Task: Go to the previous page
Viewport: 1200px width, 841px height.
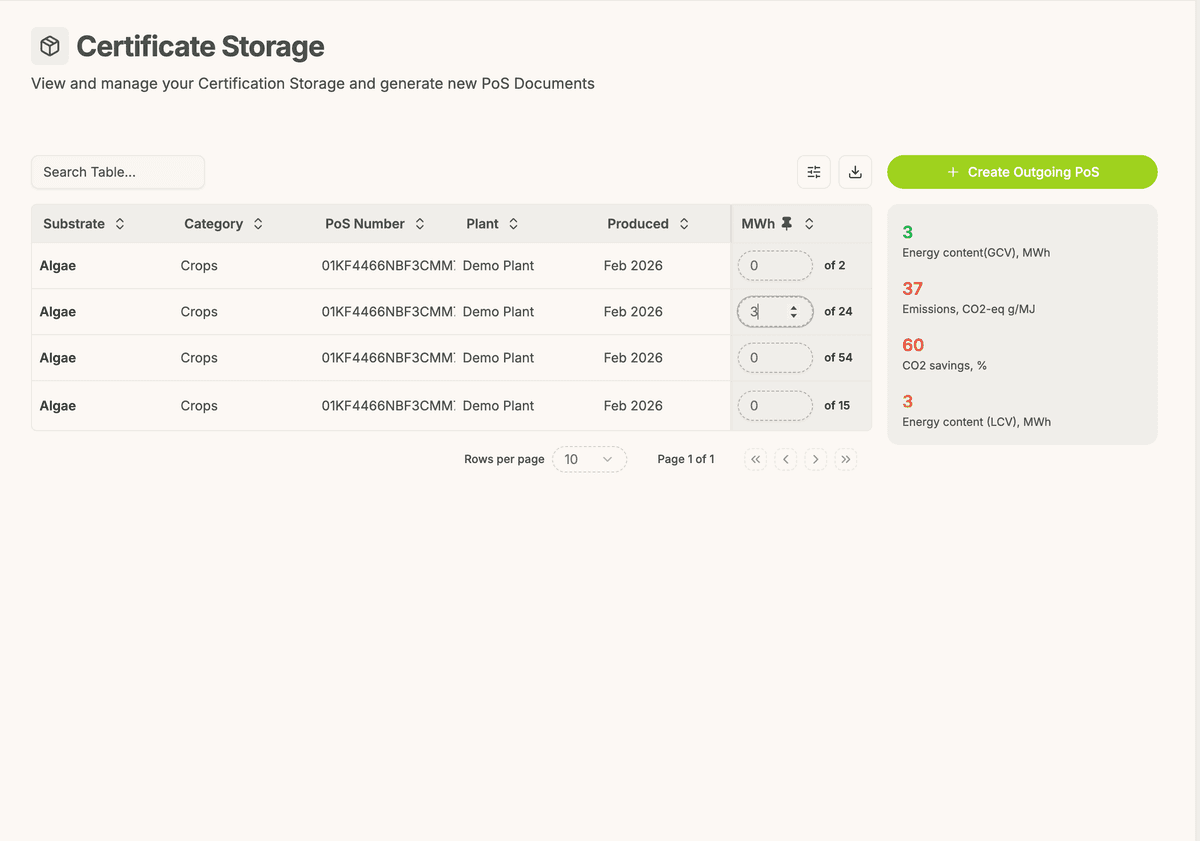Action: click(786, 459)
